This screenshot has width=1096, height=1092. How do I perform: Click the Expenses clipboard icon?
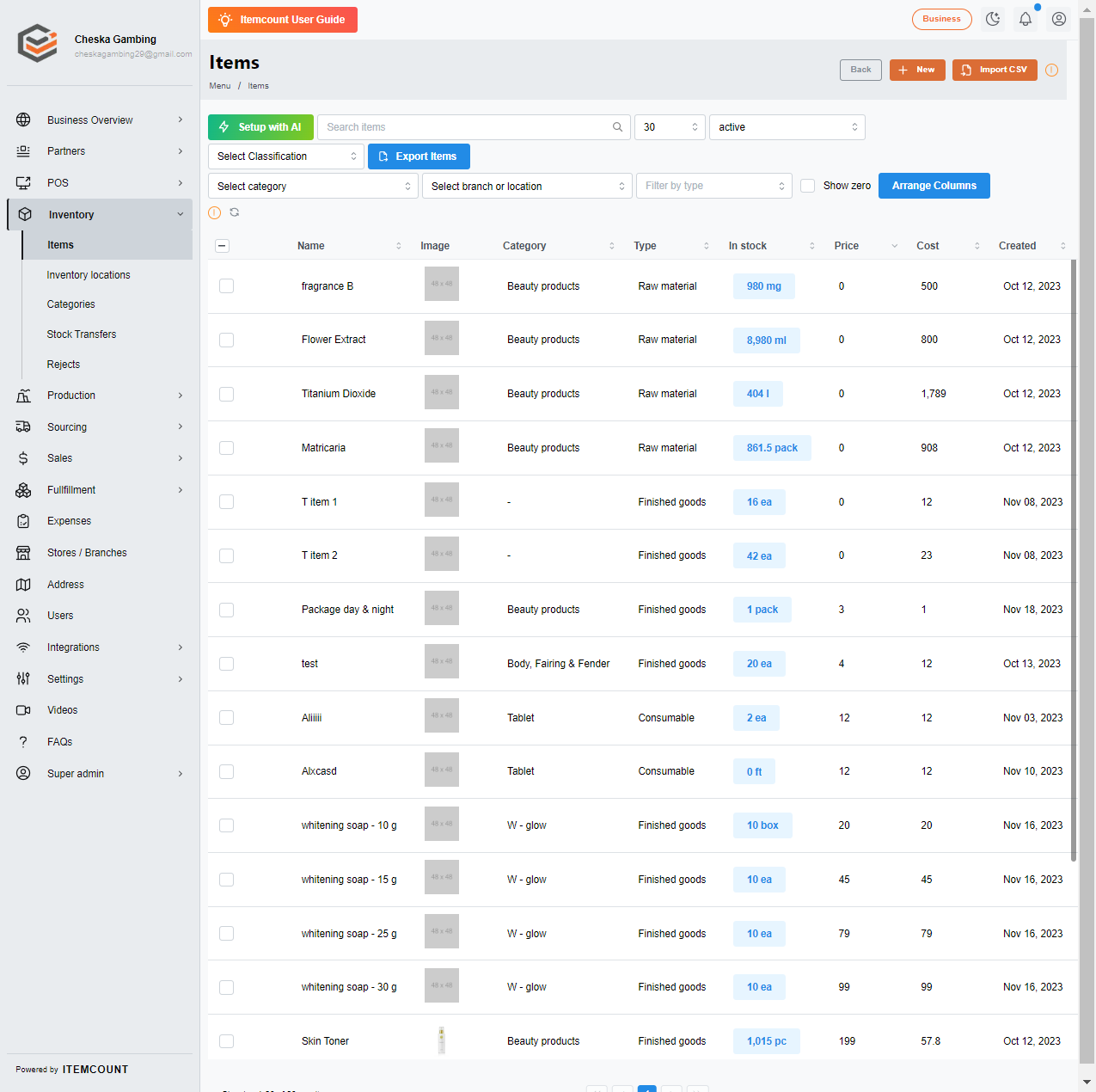click(x=23, y=521)
